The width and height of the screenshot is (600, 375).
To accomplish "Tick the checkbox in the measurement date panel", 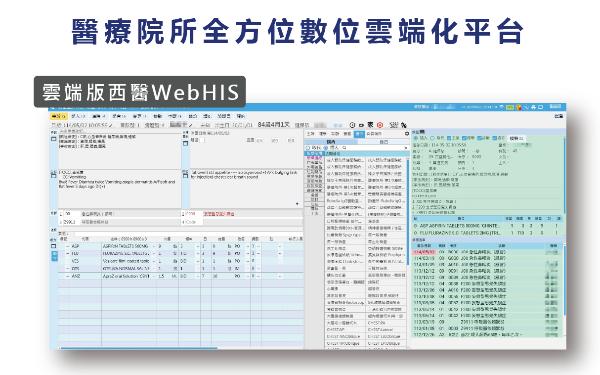I will click(x=202, y=140).
